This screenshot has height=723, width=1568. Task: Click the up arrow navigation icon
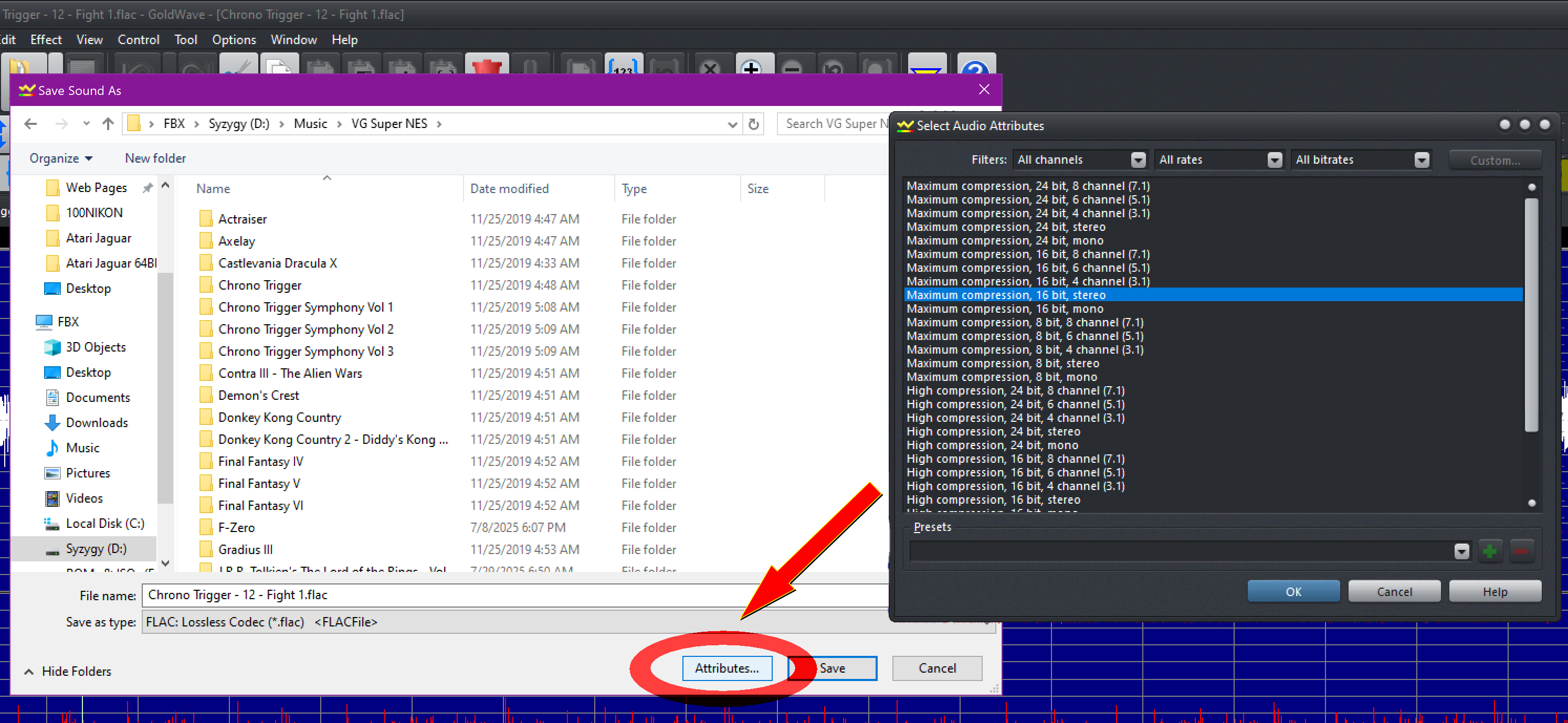(108, 124)
